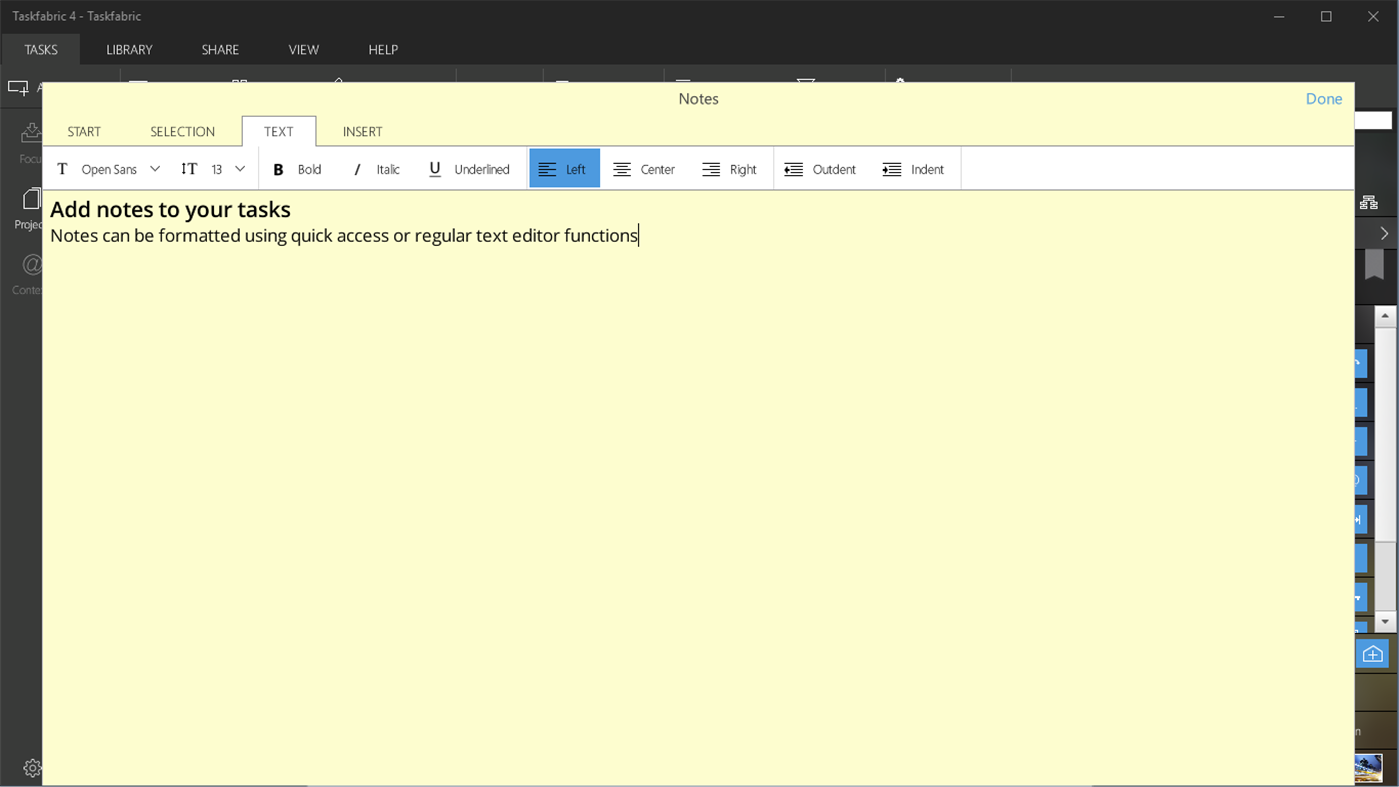This screenshot has width=1399, height=787.
Task: Open the Focus view in the sidebar
Action: (30, 140)
